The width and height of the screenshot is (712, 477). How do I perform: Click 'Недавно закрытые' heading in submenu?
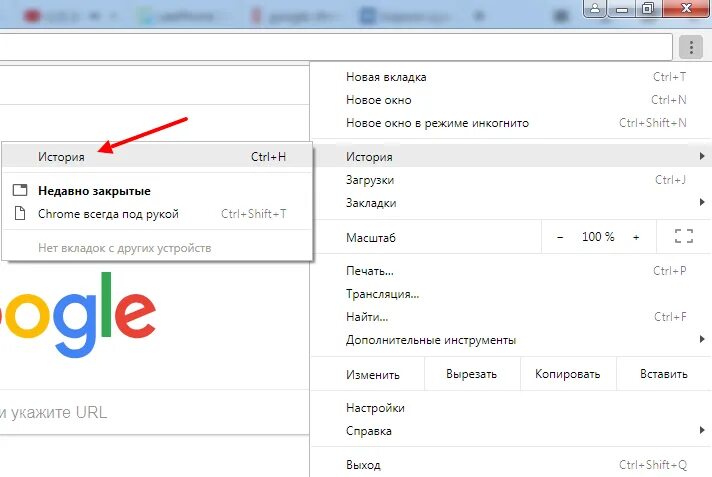click(x=94, y=191)
